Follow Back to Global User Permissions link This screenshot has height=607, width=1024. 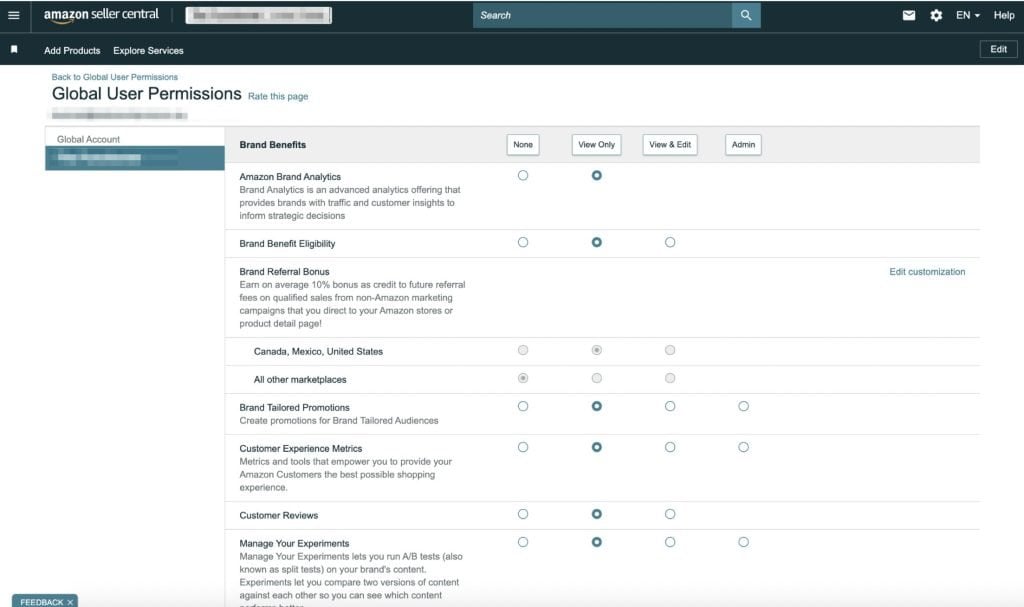(114, 77)
